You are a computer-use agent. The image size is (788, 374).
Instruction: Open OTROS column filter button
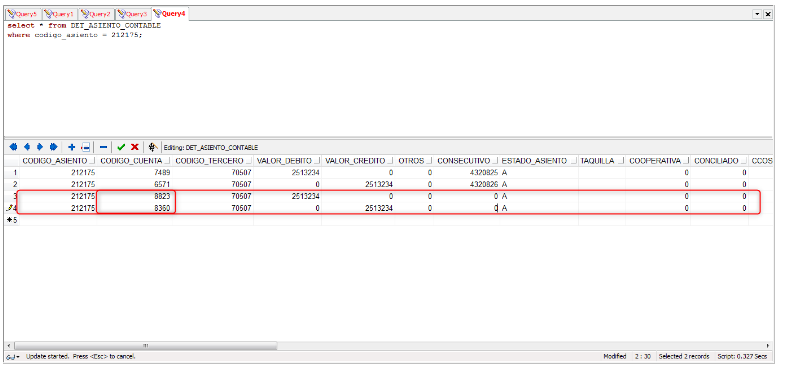coord(429,161)
